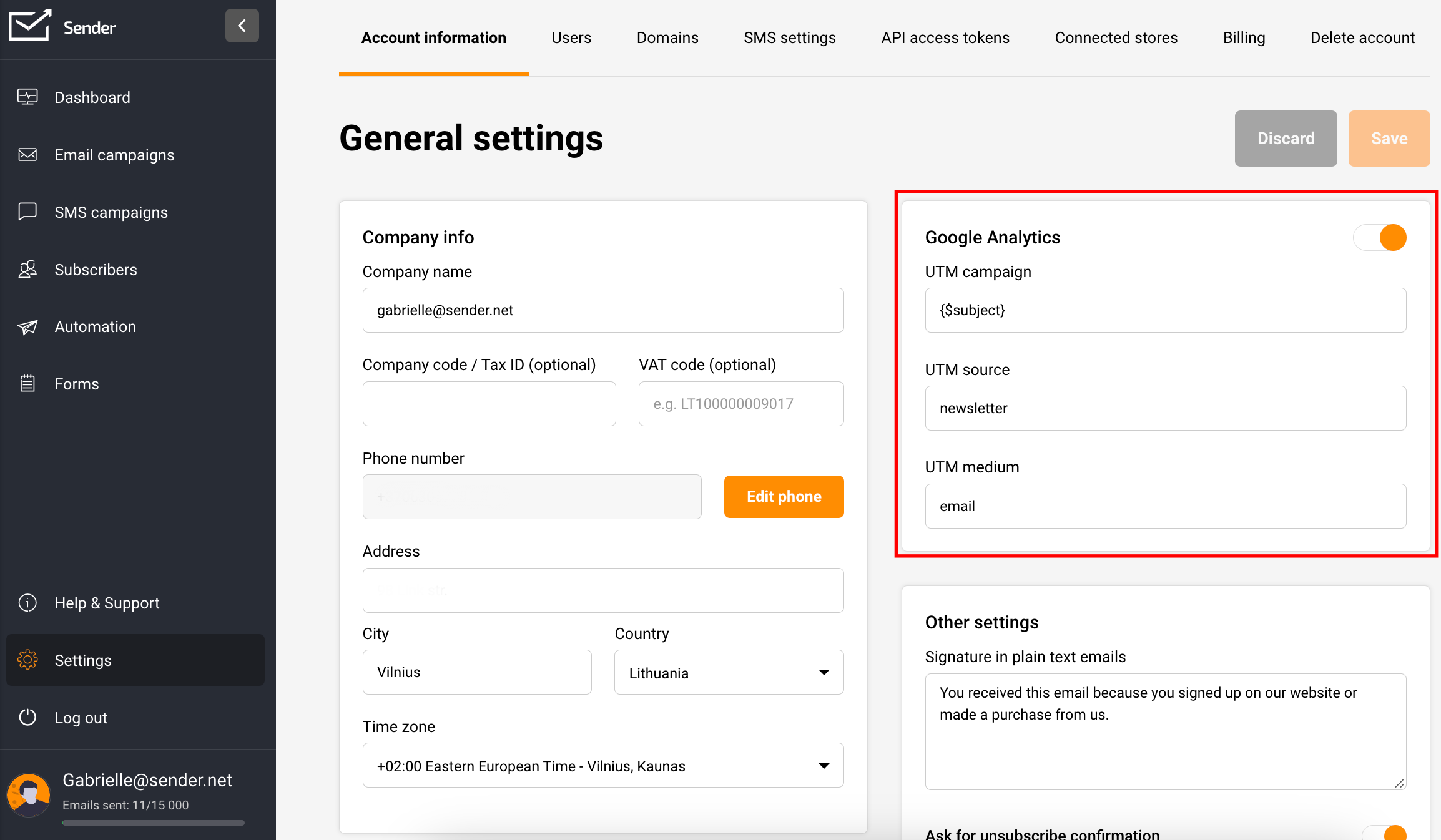The height and width of the screenshot is (840, 1441).
Task: Open Subscribers people icon
Action: pos(27,269)
